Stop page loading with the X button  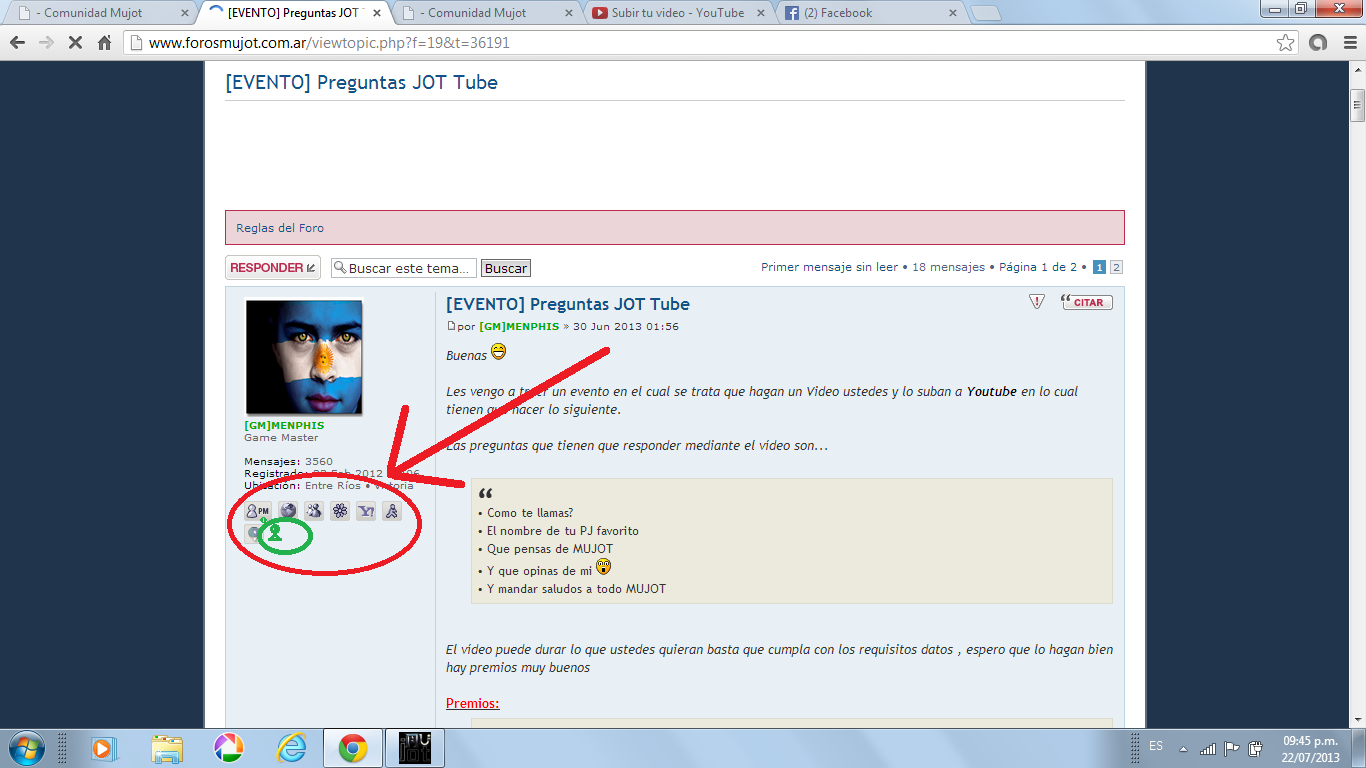point(75,43)
